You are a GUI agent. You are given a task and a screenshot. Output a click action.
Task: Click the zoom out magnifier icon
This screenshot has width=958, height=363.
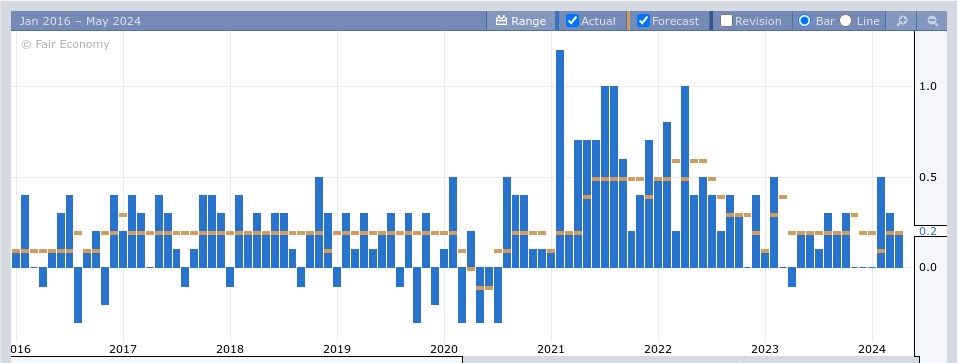[932, 21]
